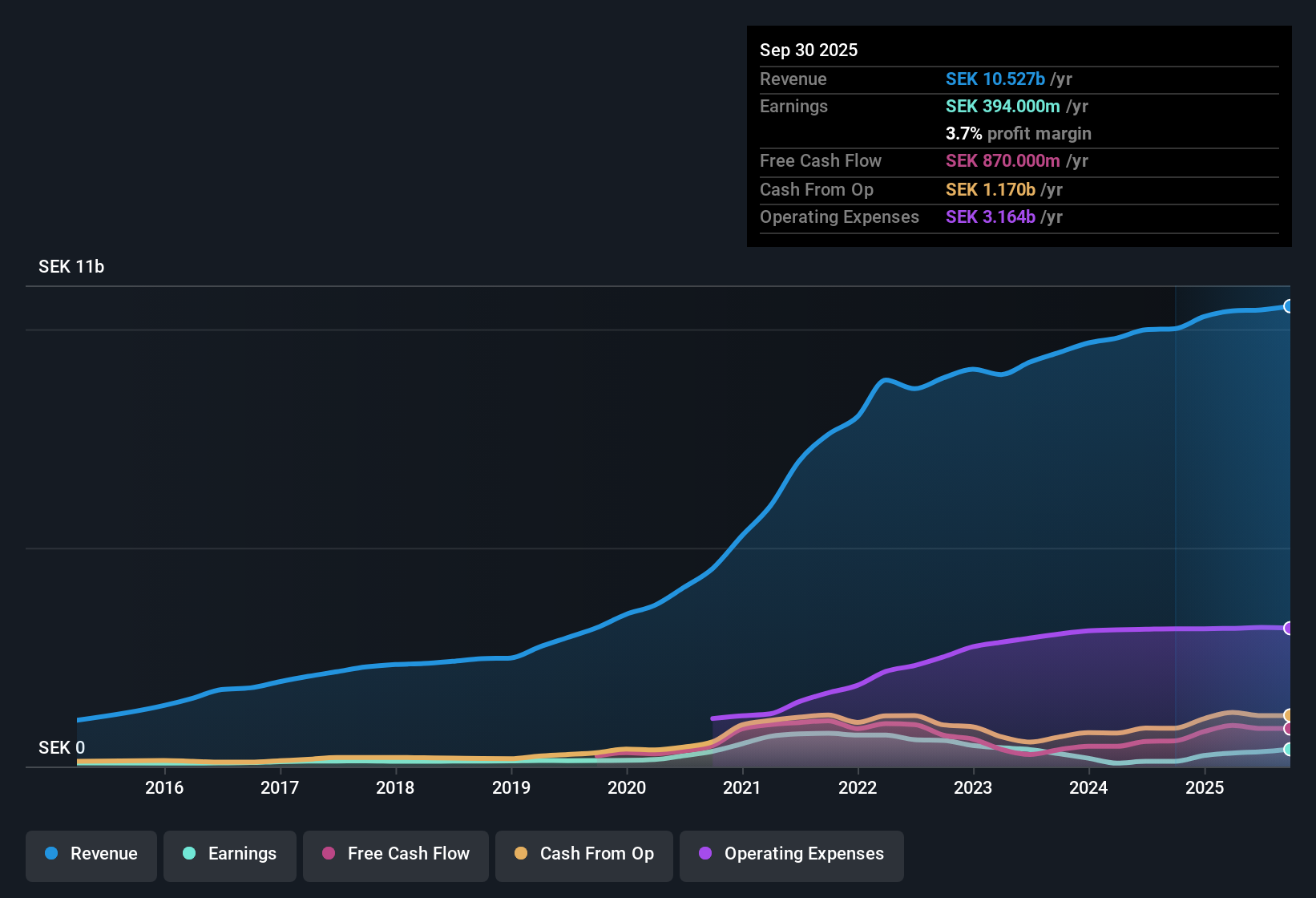Click the SEK 3.164b operating expenses value

pos(991,216)
